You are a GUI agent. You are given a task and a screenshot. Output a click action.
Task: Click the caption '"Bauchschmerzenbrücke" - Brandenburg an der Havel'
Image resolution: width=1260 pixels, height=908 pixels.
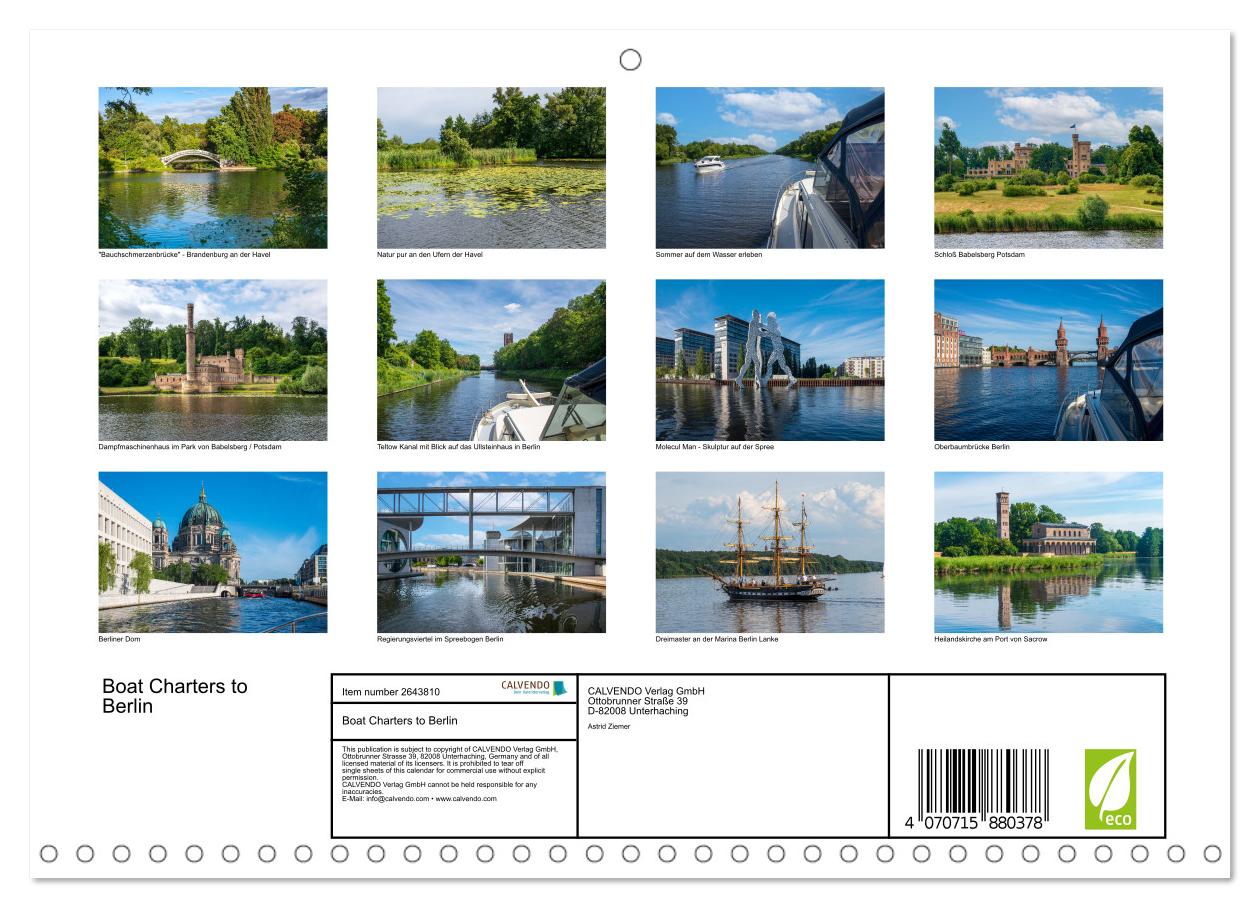[184, 255]
